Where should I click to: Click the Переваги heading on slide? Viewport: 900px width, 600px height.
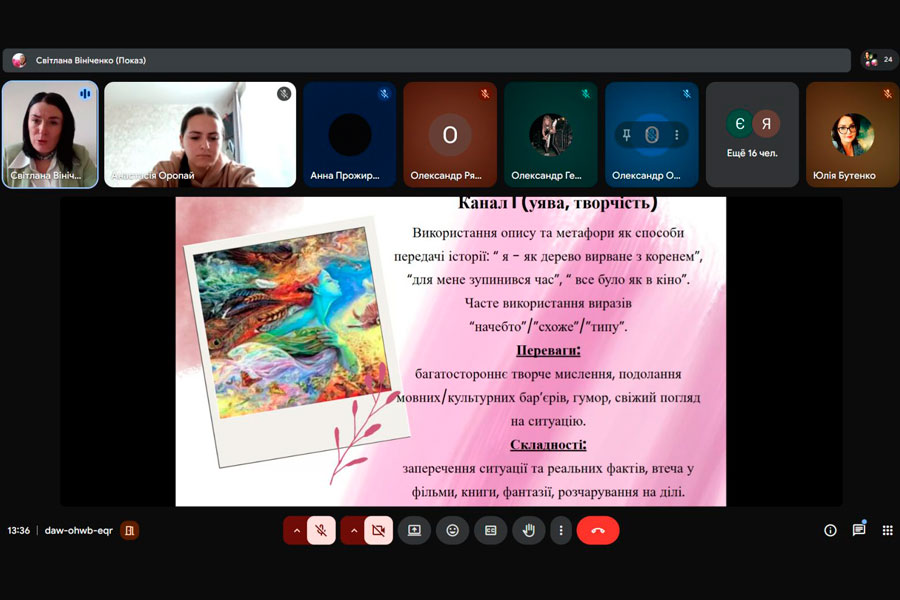[x=548, y=350]
